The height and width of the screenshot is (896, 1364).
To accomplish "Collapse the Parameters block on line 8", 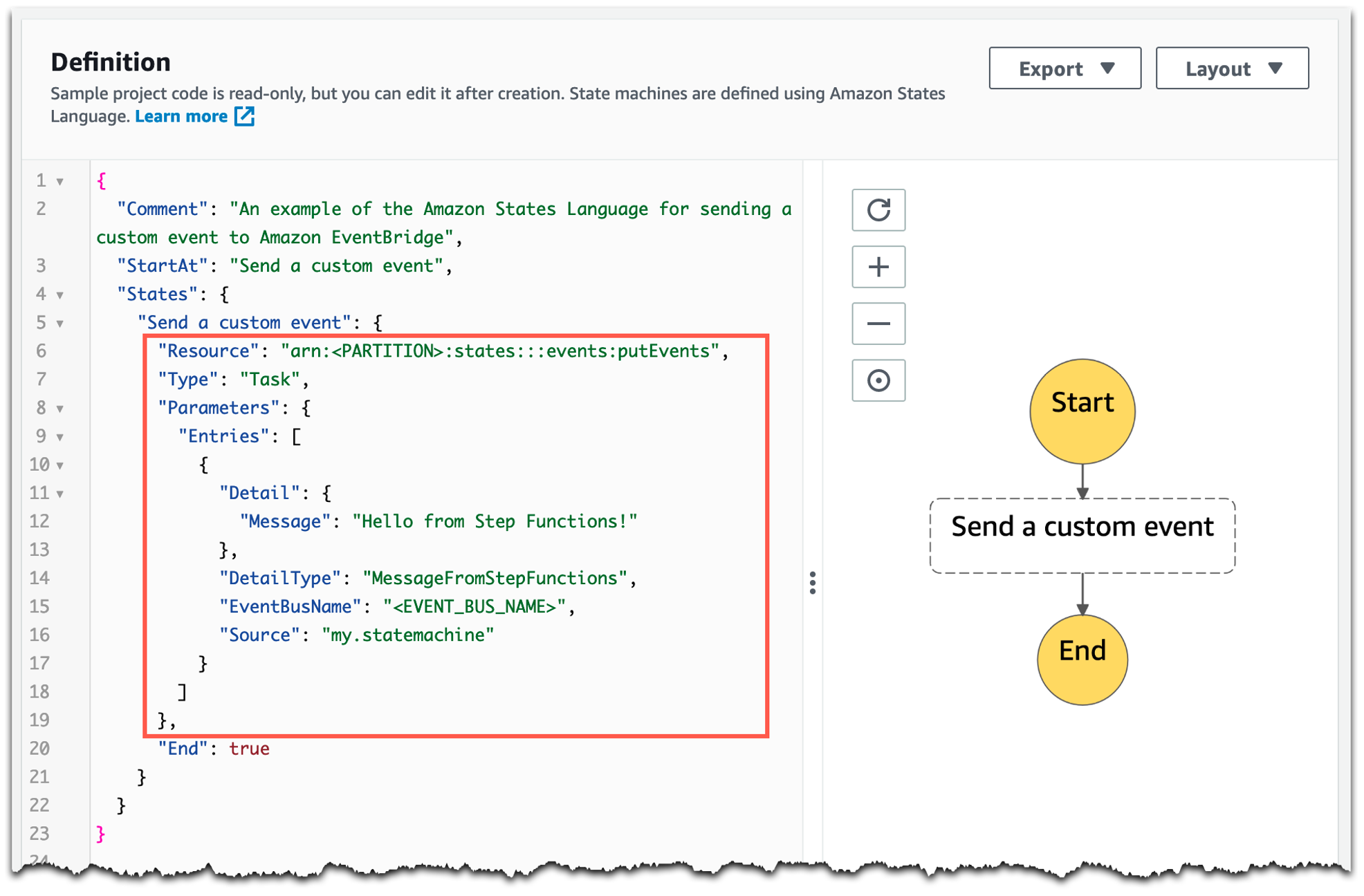I will [x=60, y=409].
